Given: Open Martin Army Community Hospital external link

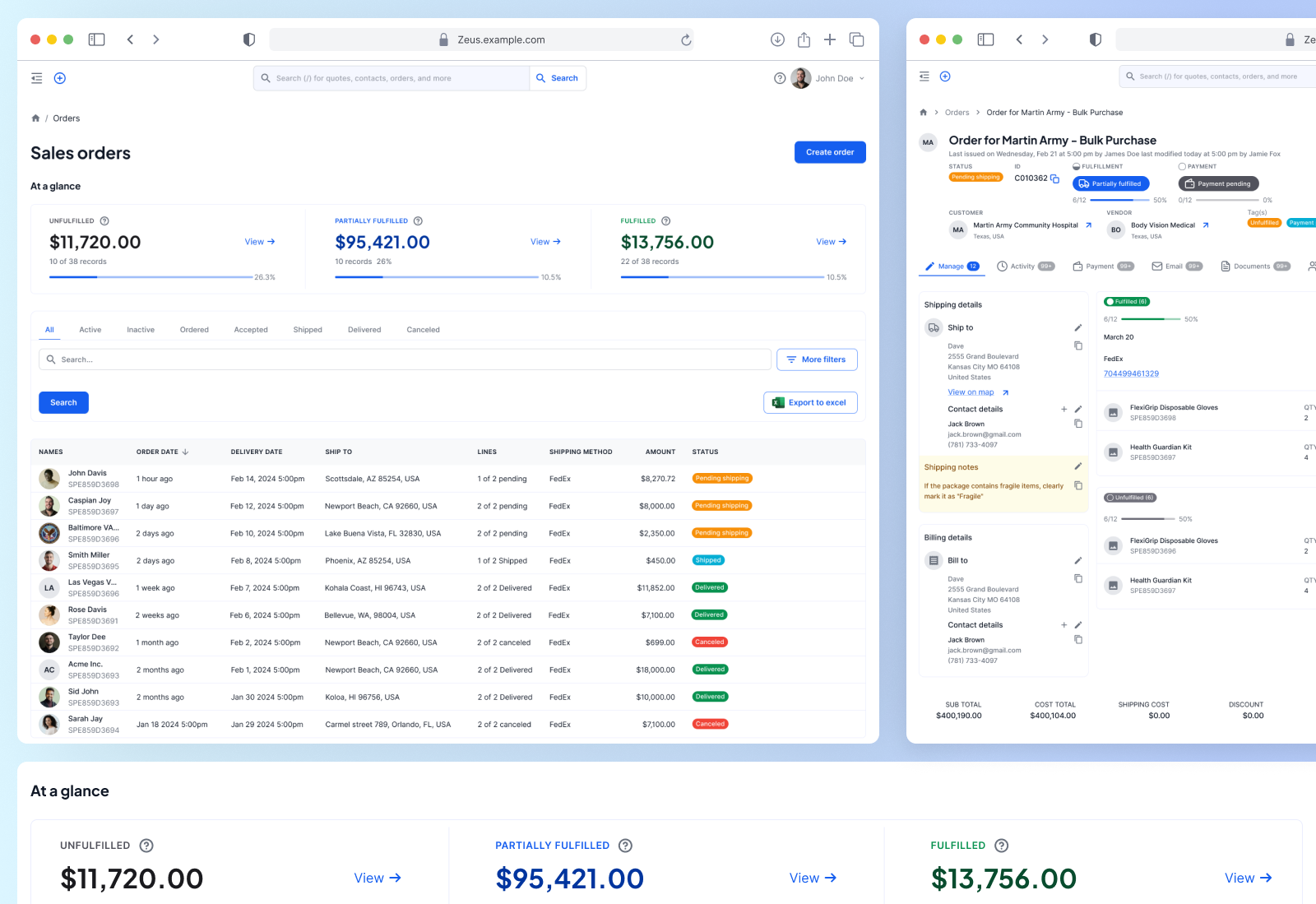Looking at the screenshot, I should tap(1087, 225).
